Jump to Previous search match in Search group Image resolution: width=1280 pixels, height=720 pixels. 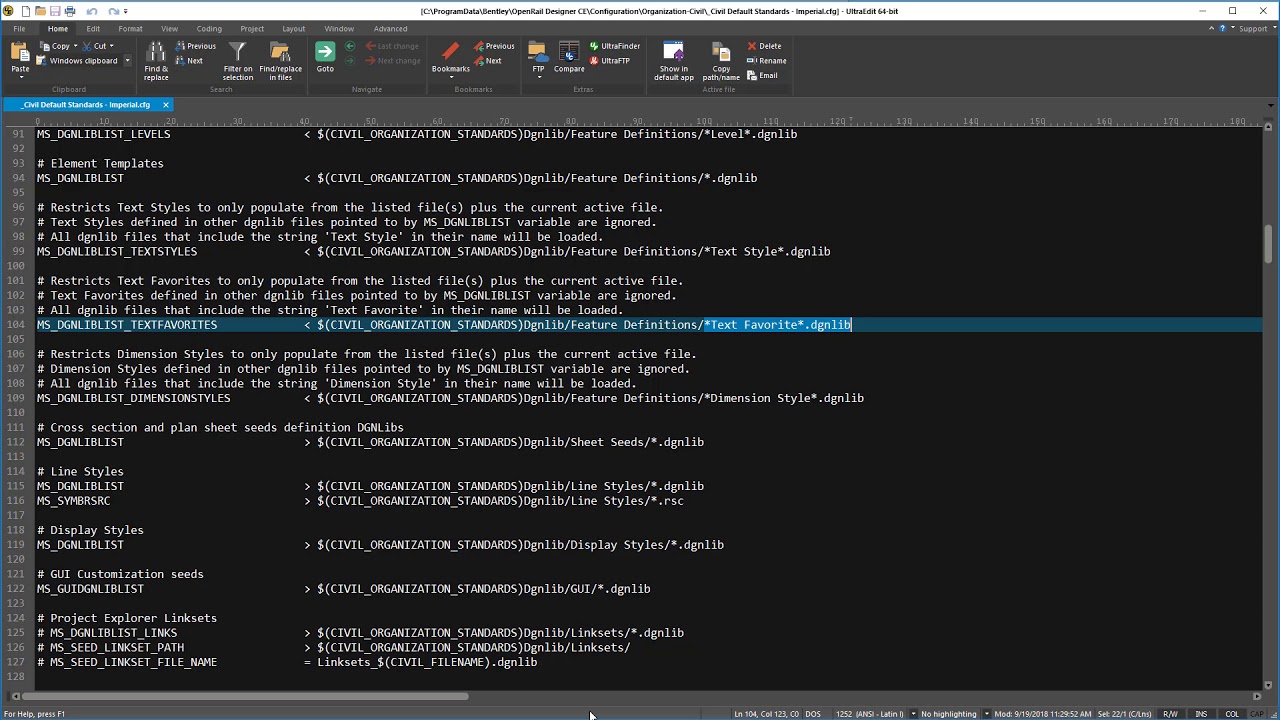(195, 46)
